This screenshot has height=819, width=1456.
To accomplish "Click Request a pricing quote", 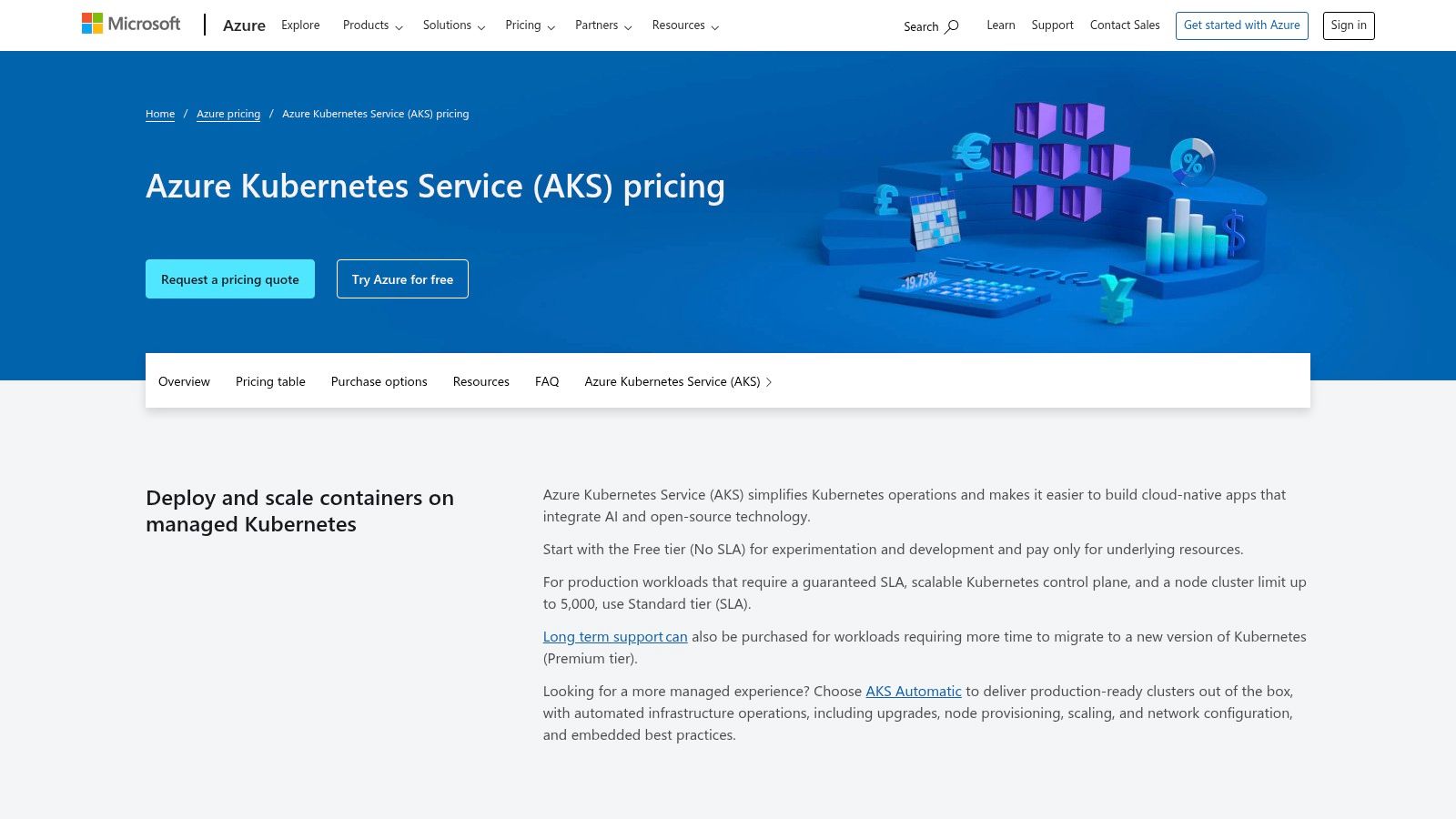I will click(x=229, y=278).
